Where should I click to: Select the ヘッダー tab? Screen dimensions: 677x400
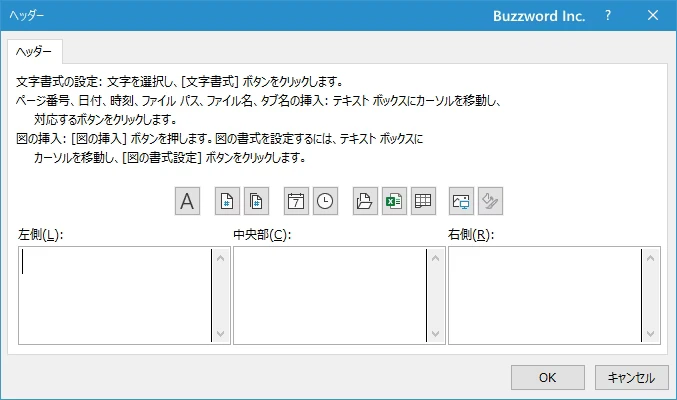tap(34, 51)
